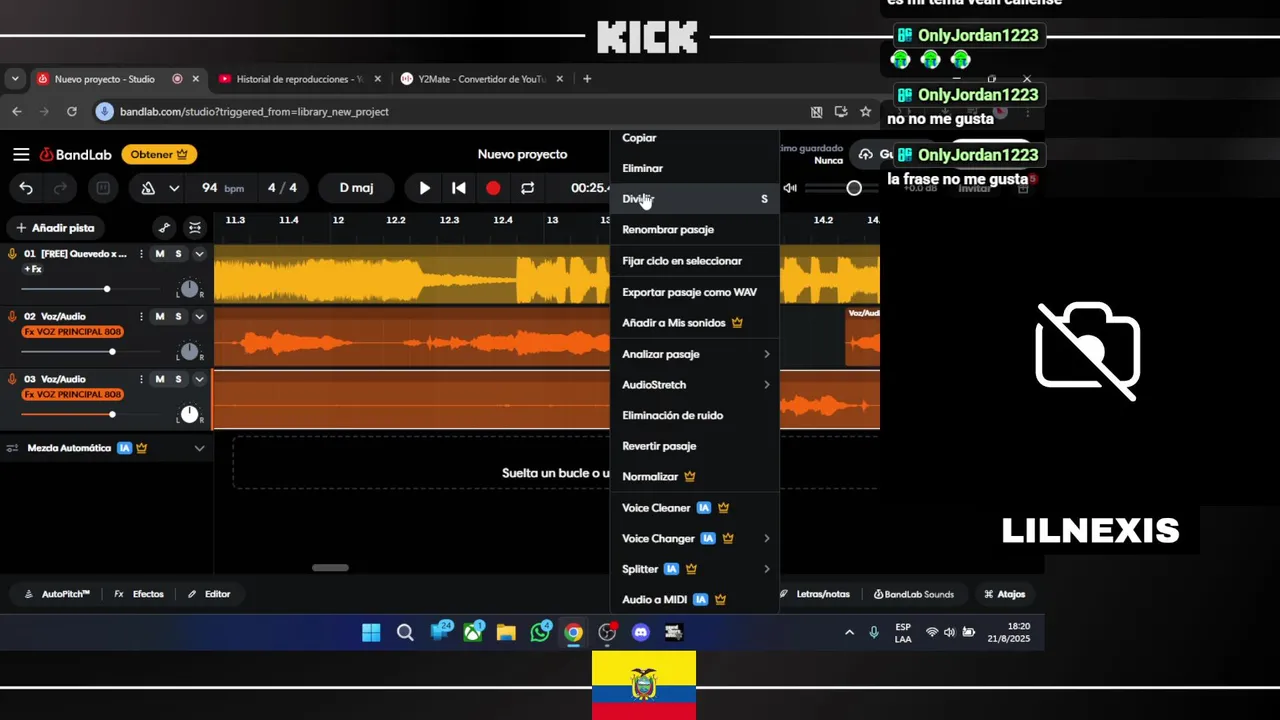This screenshot has width=1280, height=720.
Task: Mute track 03 with M button
Action: 159,379
